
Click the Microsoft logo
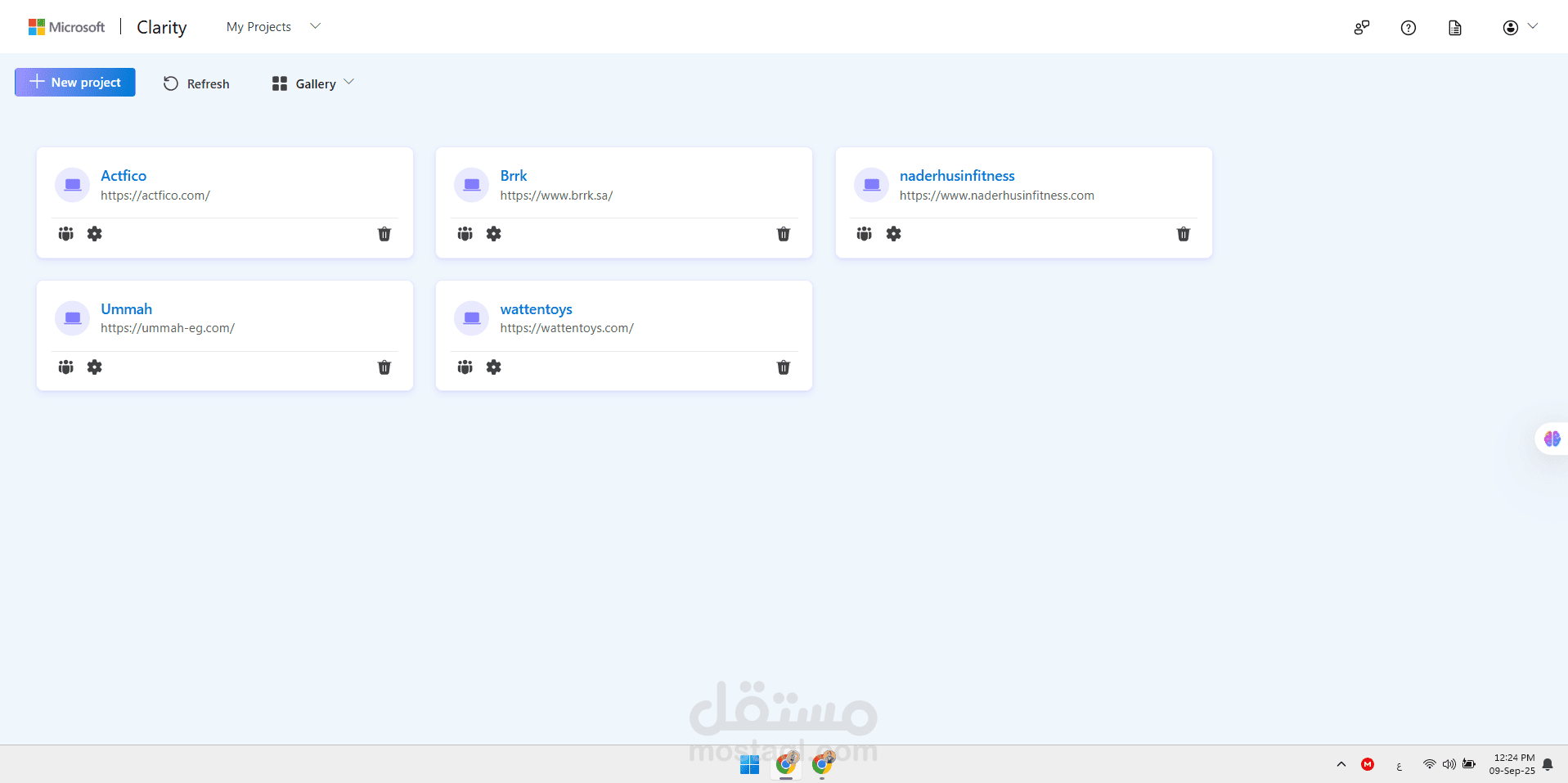click(x=67, y=27)
